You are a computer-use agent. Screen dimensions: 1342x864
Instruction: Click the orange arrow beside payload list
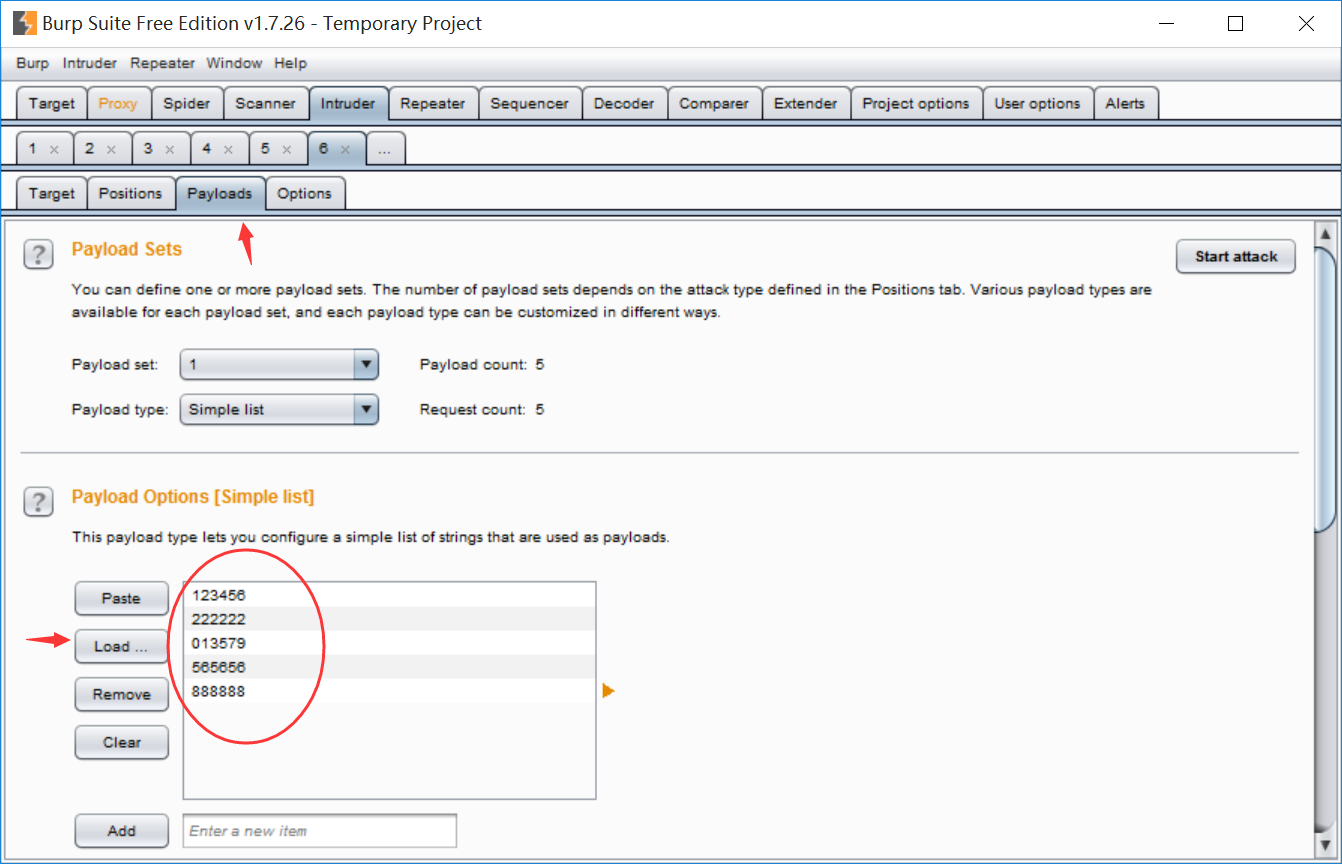608,690
